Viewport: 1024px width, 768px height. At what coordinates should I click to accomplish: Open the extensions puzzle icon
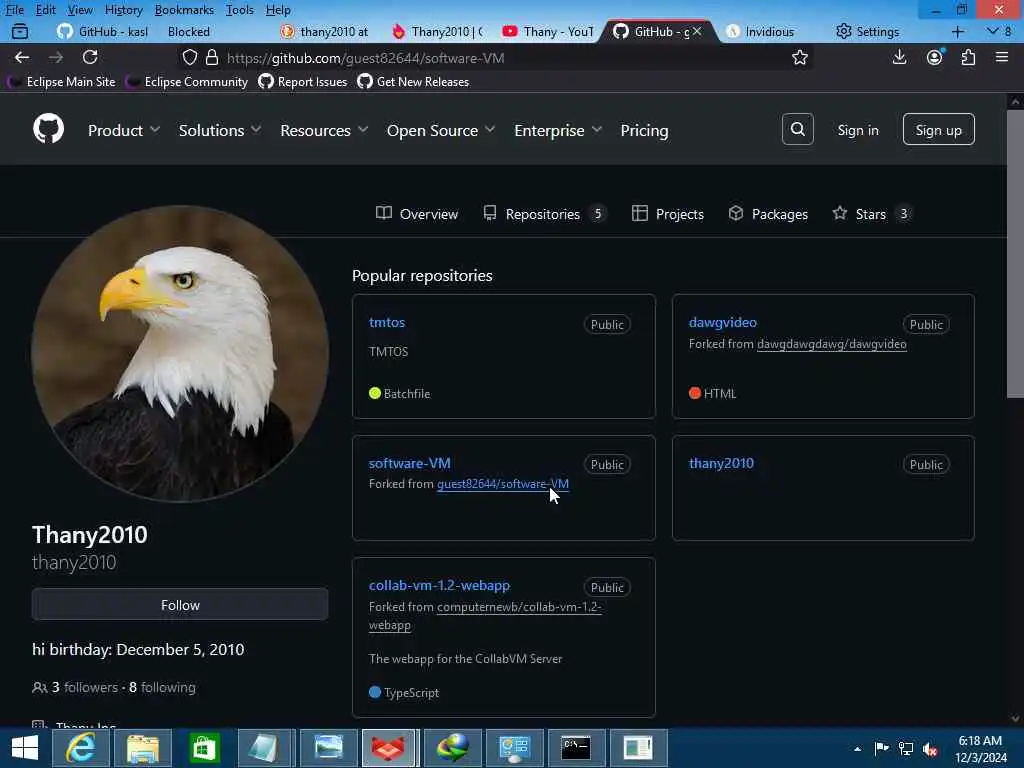968,57
